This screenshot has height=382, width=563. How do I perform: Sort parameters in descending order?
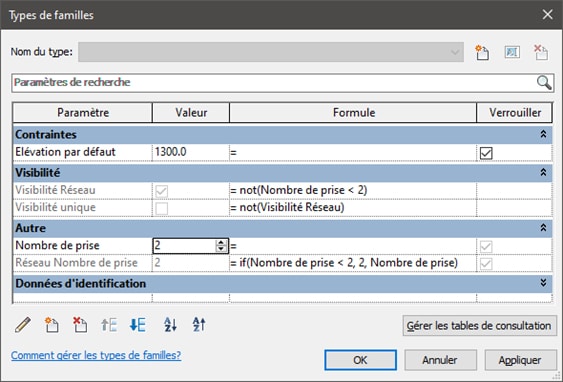click(199, 325)
